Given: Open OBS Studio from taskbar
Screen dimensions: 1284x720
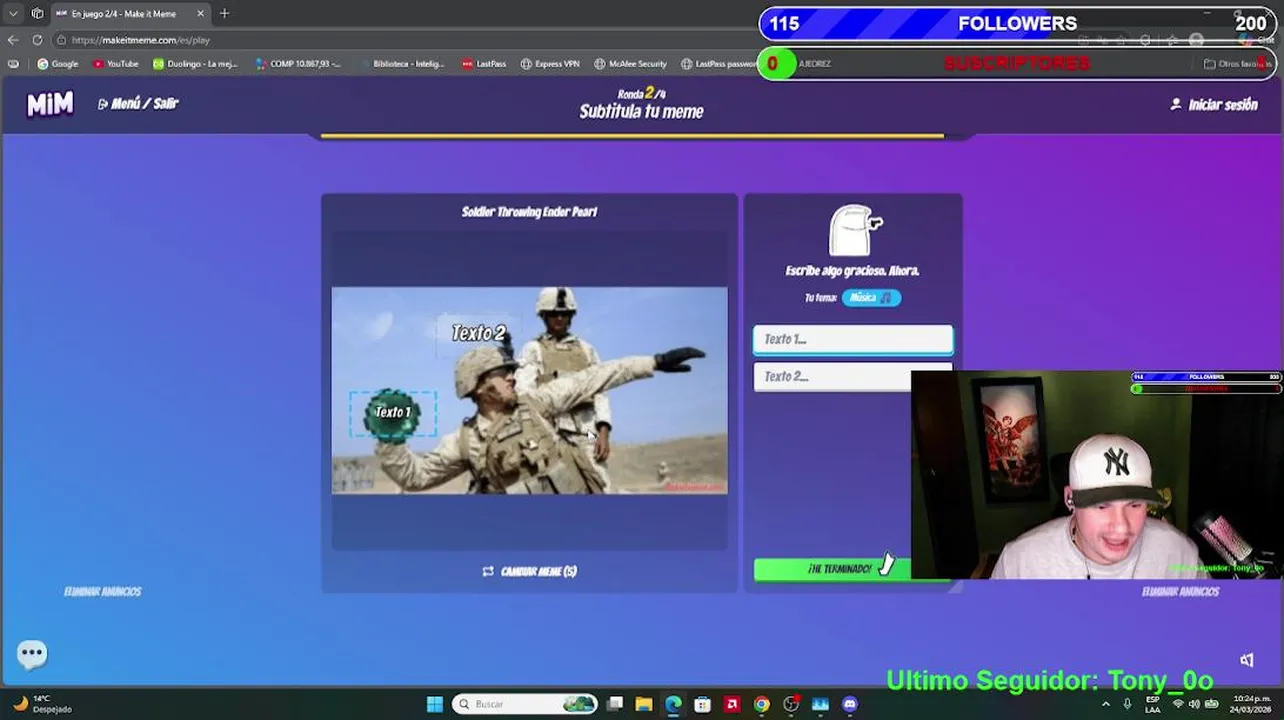Looking at the screenshot, I should click(791, 704).
